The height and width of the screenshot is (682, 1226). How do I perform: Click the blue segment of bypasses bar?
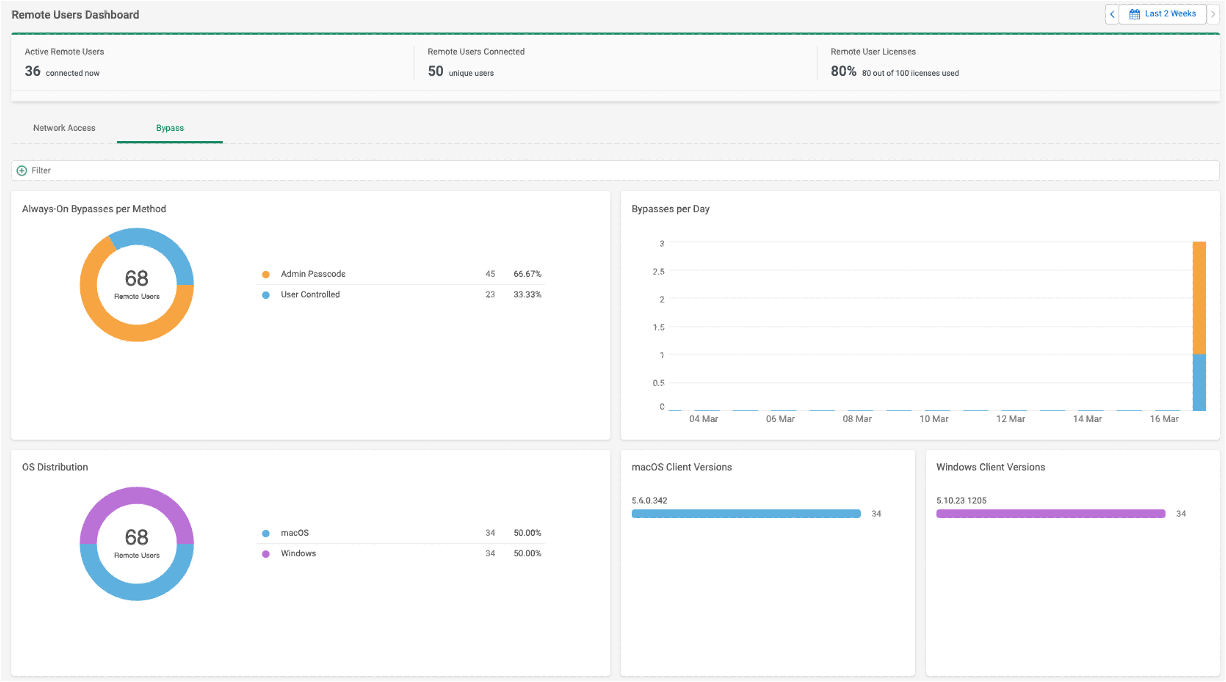click(x=1199, y=382)
